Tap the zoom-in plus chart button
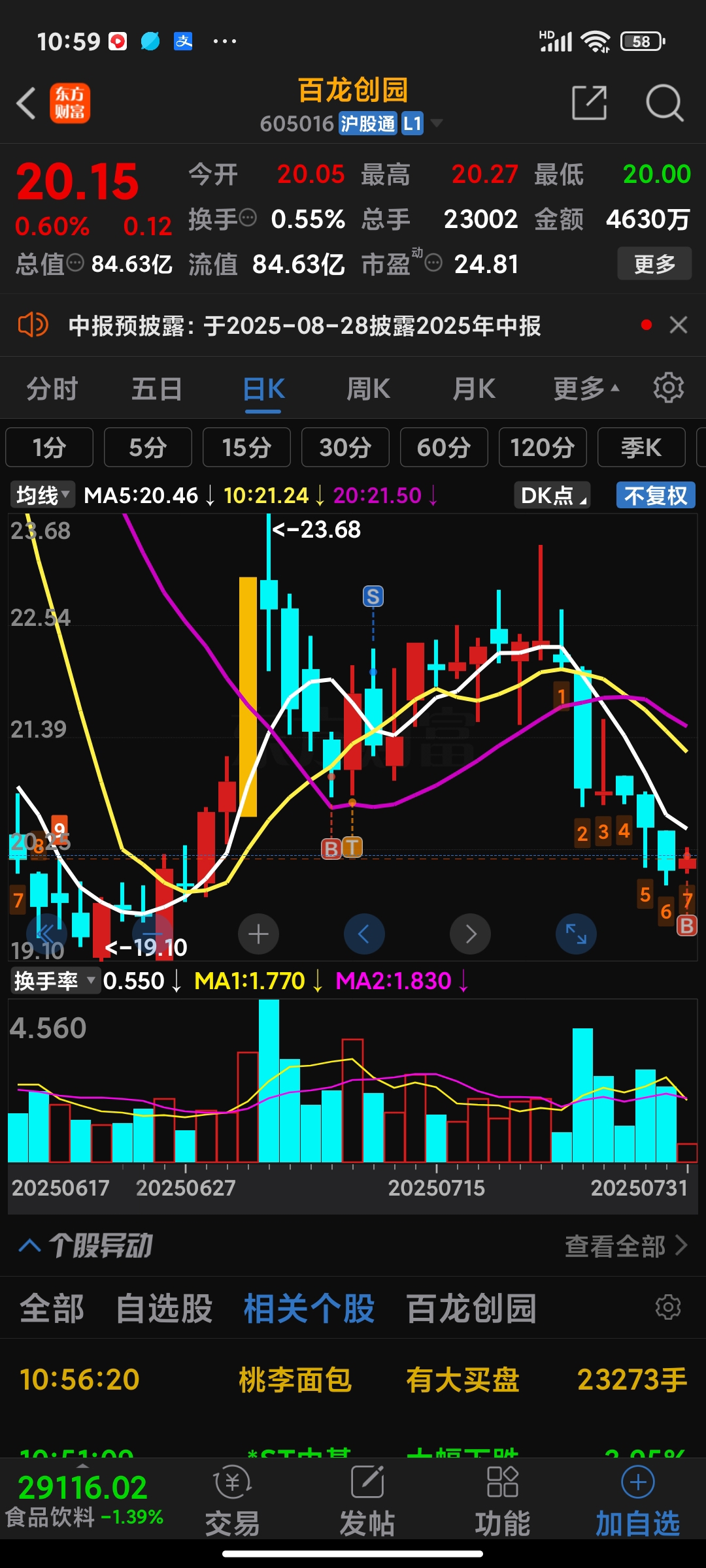The height and width of the screenshot is (1568, 706). pyautogui.click(x=258, y=934)
